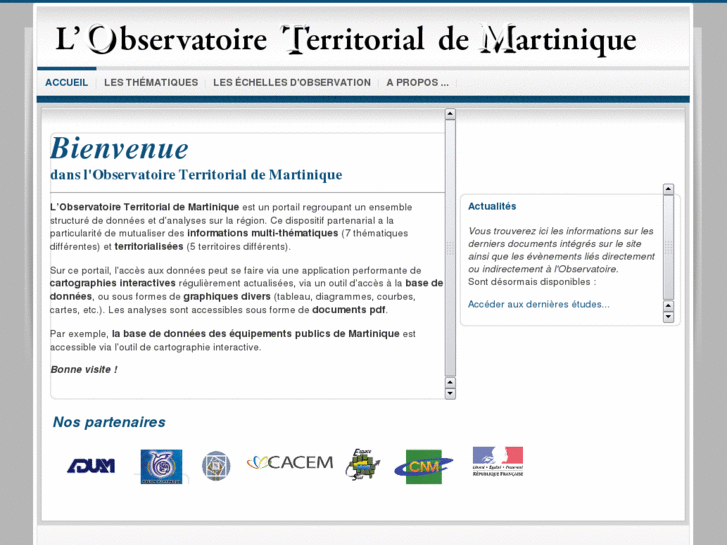Click the Bienvenue heading
Image resolution: width=727 pixels, height=545 pixels.
pos(119,148)
